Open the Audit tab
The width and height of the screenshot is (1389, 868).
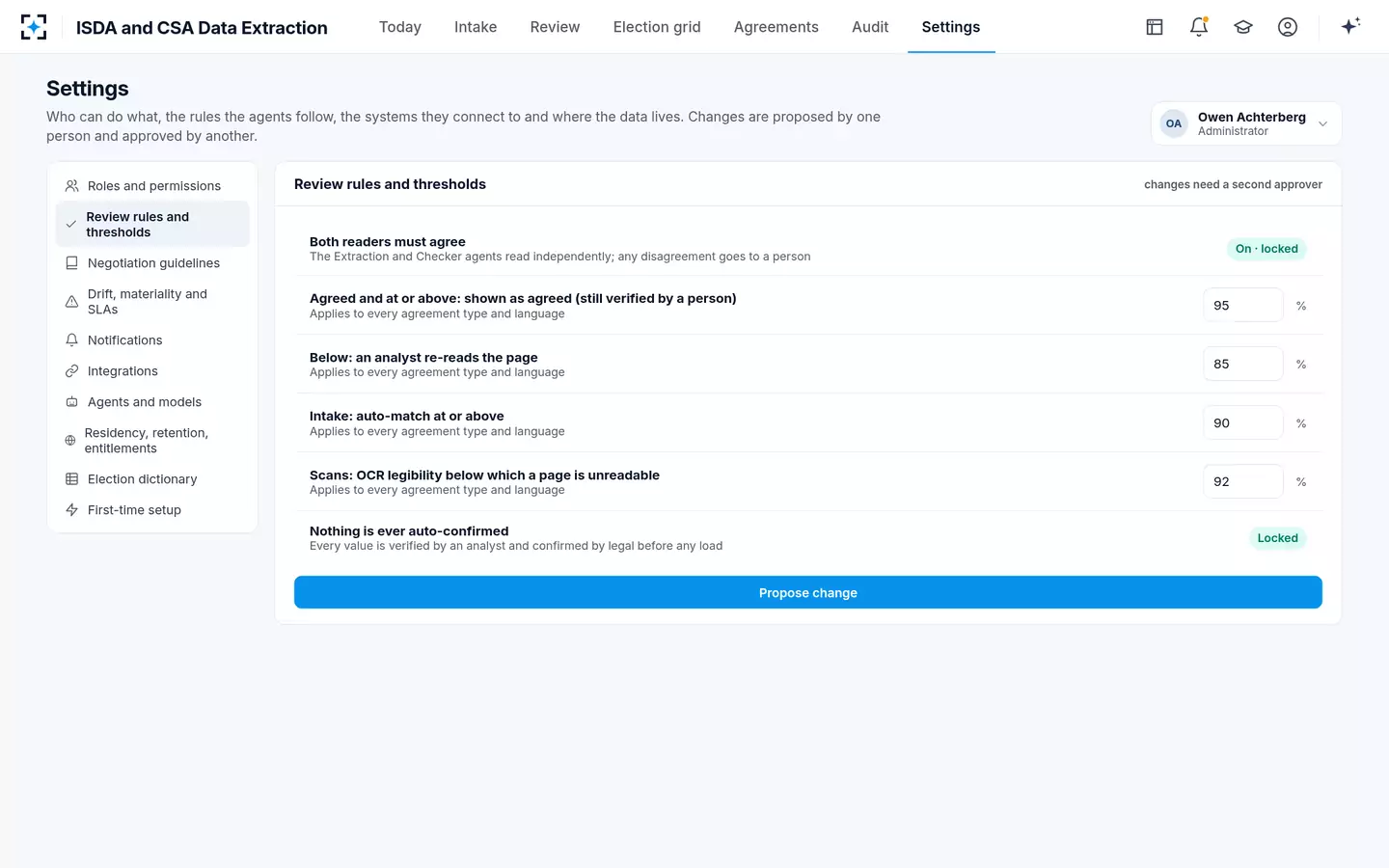point(870,27)
